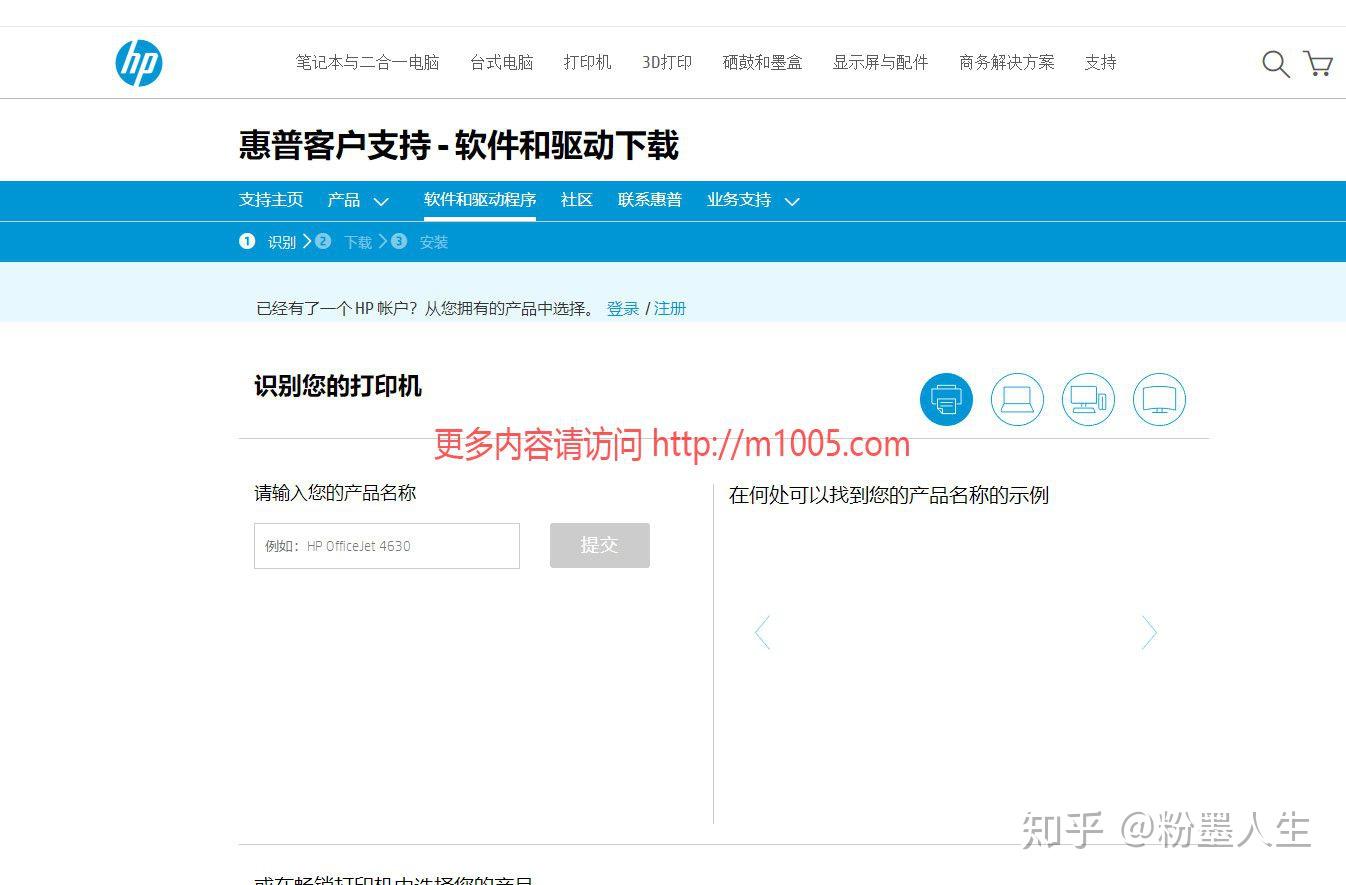Click the 识别您的打印机 heading
1346x885 pixels.
click(338, 386)
